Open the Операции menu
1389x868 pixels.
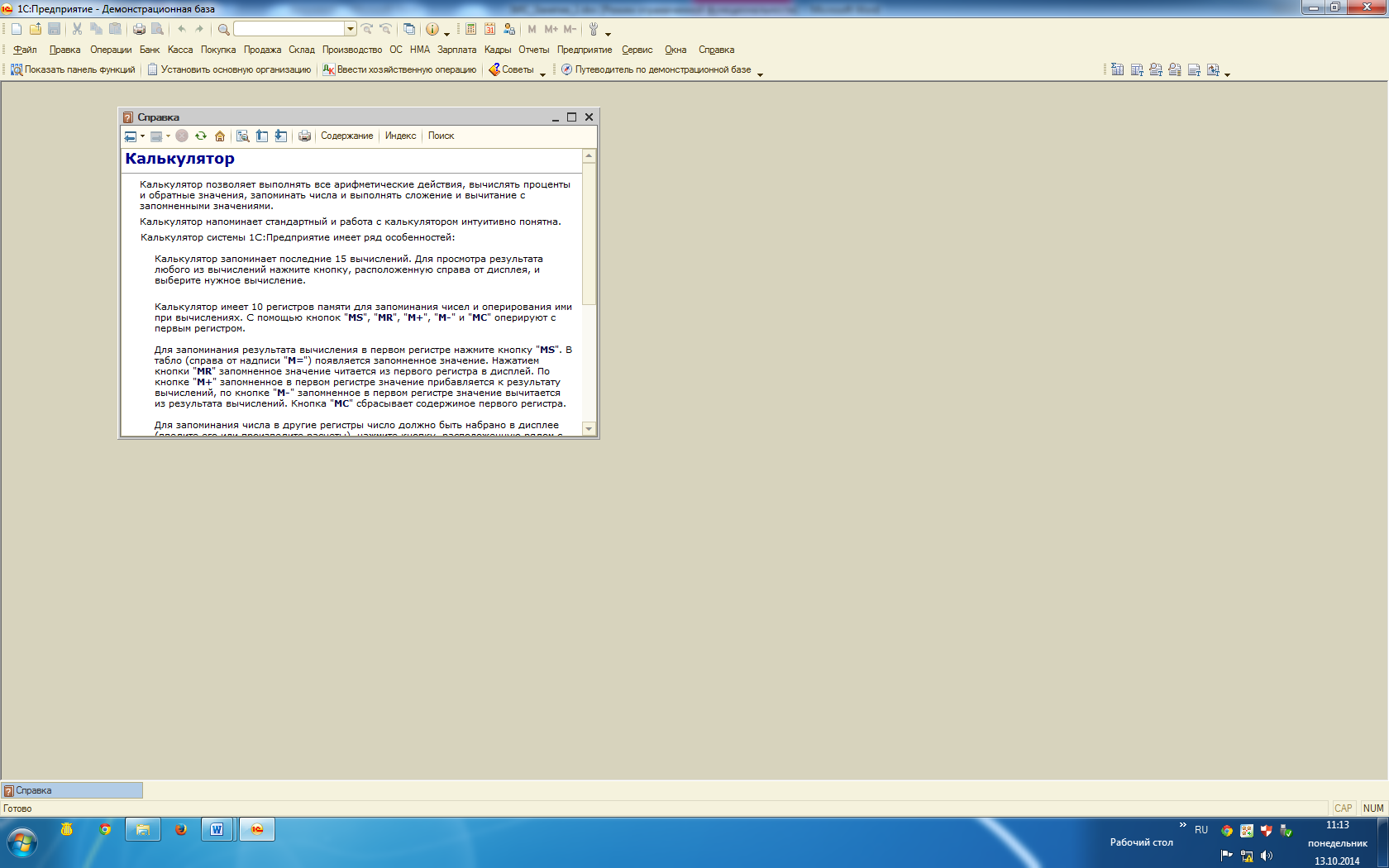coord(111,50)
